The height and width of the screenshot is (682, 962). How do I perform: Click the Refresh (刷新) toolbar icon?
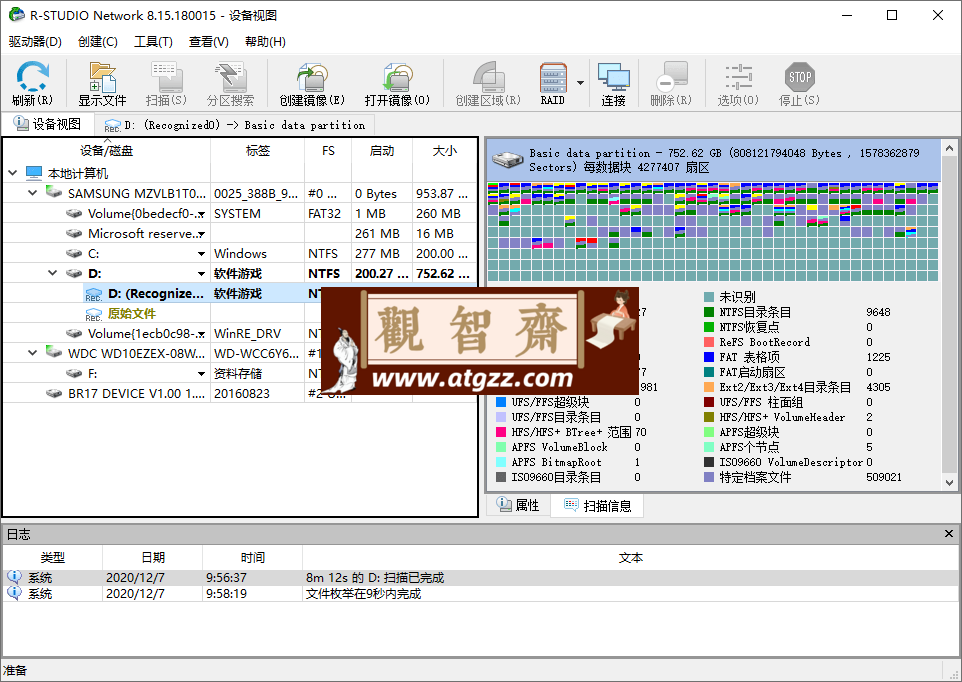coord(32,83)
